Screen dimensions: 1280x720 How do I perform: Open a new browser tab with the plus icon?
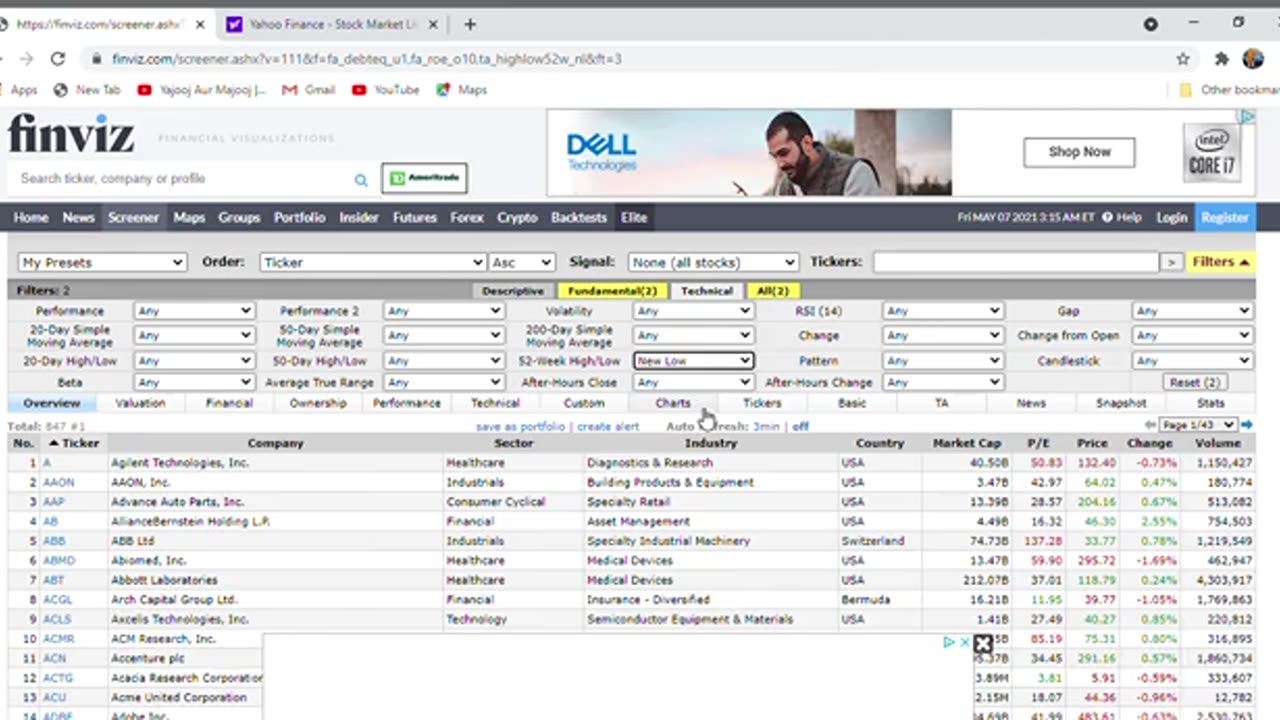point(470,24)
